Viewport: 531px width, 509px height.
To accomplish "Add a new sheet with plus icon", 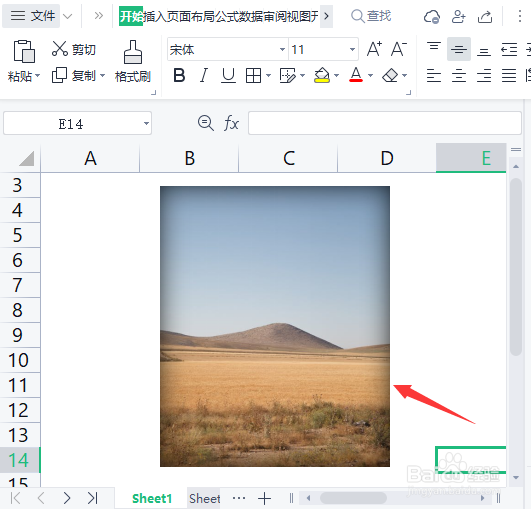I will (264, 499).
